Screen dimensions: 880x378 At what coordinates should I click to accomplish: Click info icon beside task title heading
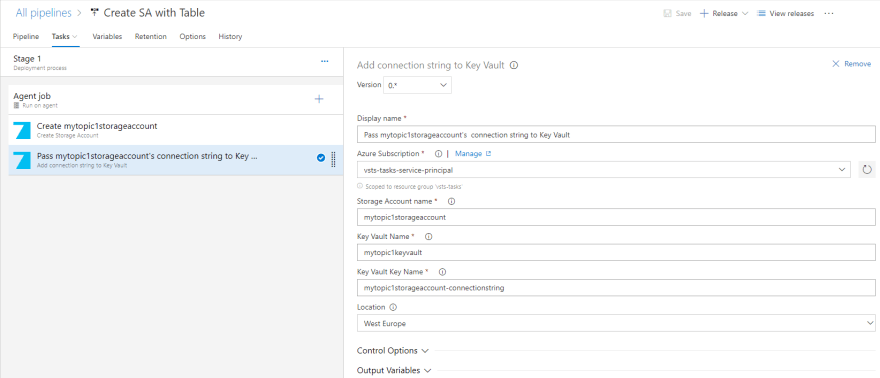[x=514, y=65]
